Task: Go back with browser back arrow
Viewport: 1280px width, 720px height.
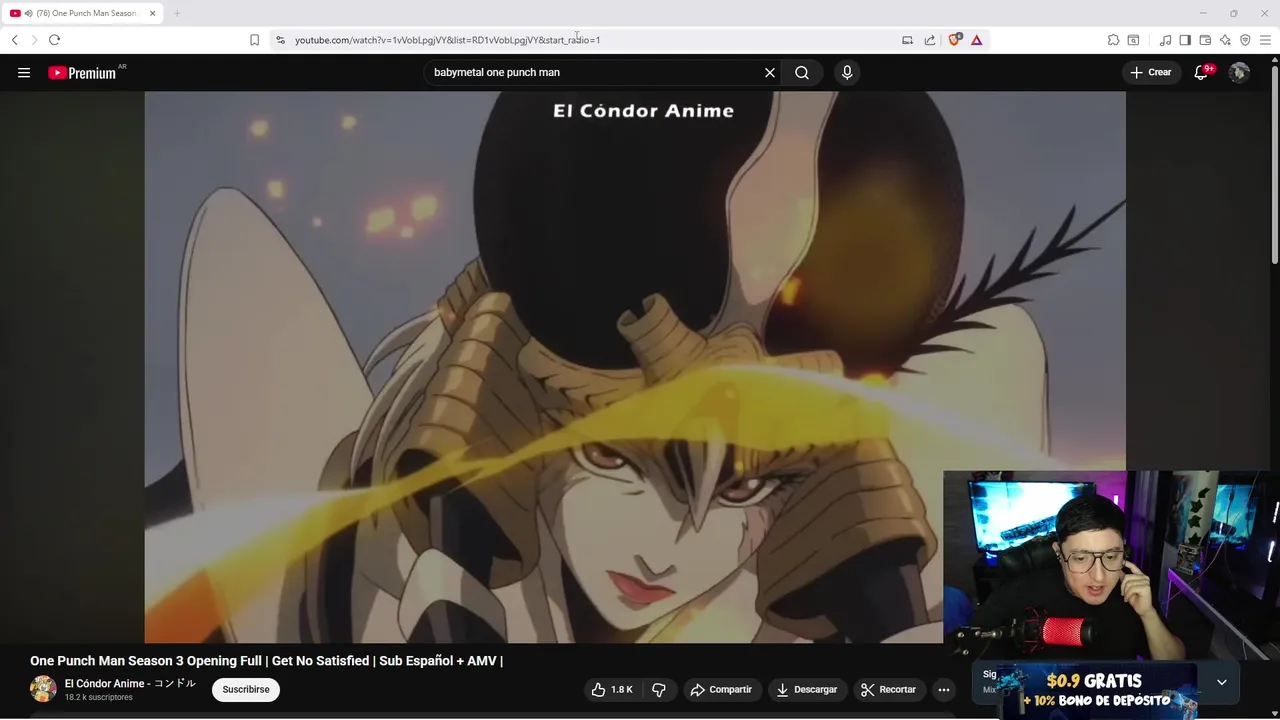Action: (14, 40)
